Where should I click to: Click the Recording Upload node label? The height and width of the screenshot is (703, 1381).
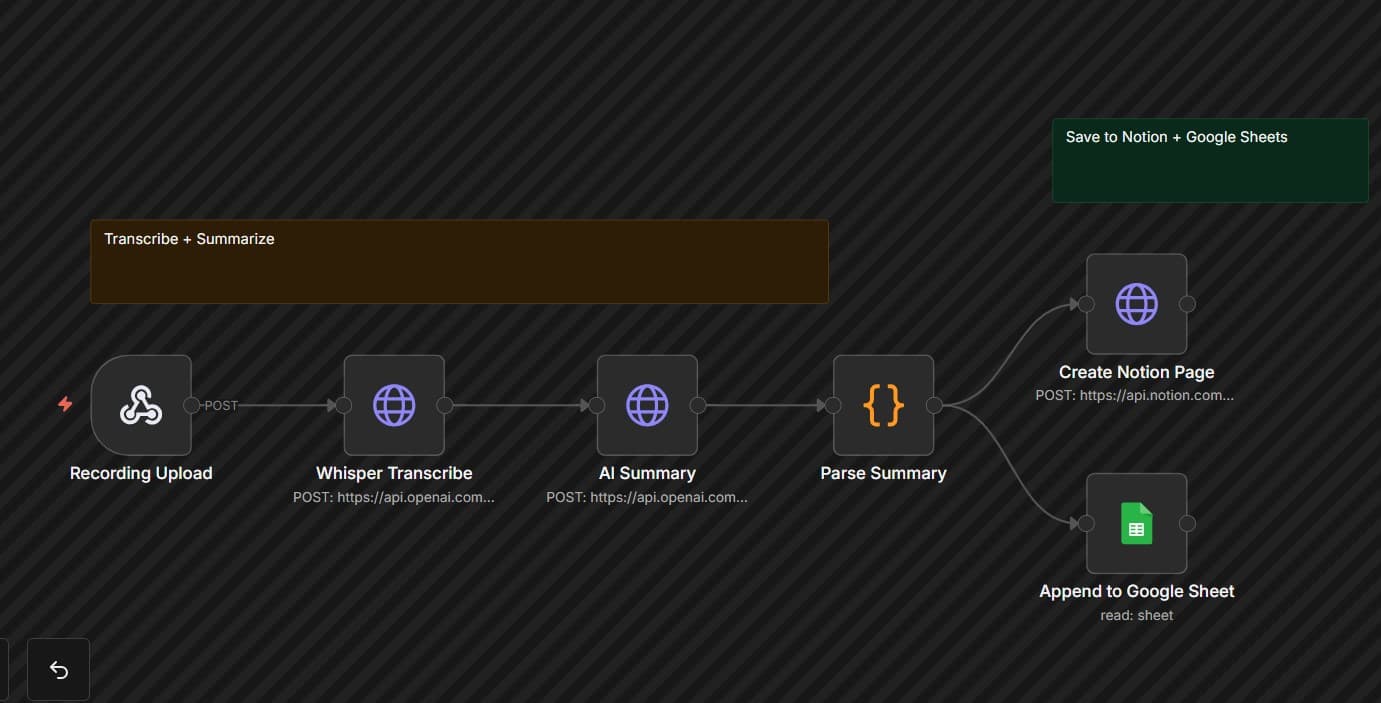point(141,473)
